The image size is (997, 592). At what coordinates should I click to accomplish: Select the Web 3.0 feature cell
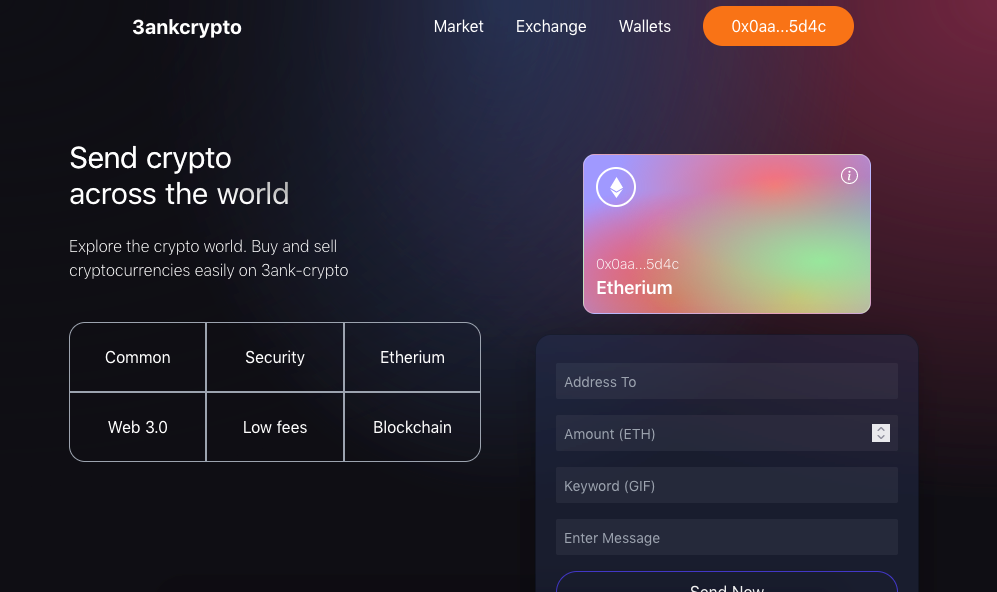[x=137, y=427]
